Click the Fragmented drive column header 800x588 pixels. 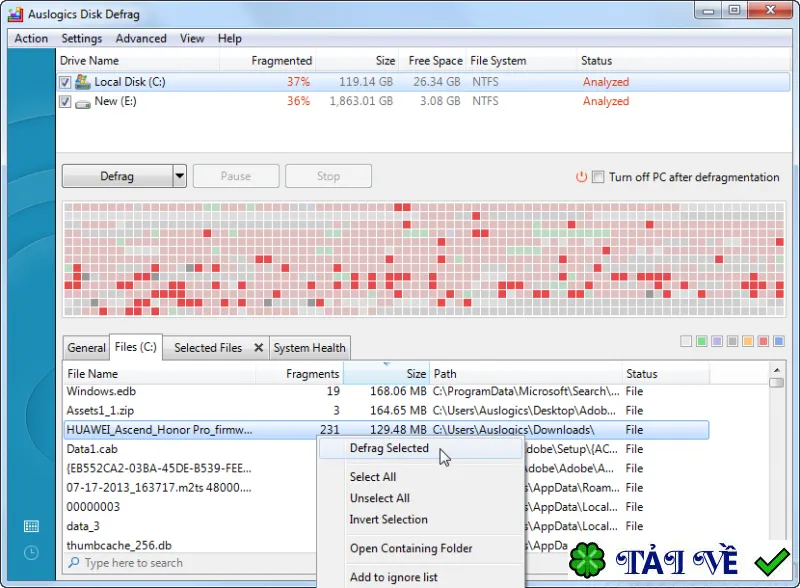coord(268,61)
